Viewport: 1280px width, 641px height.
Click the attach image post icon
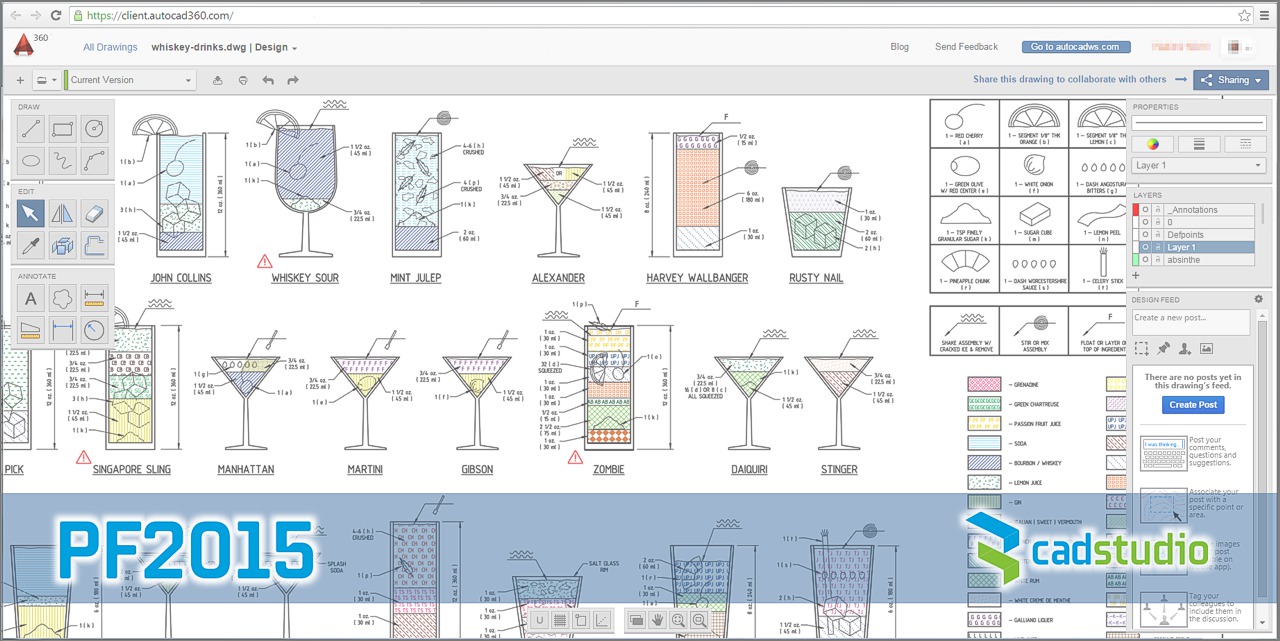pos(1206,348)
